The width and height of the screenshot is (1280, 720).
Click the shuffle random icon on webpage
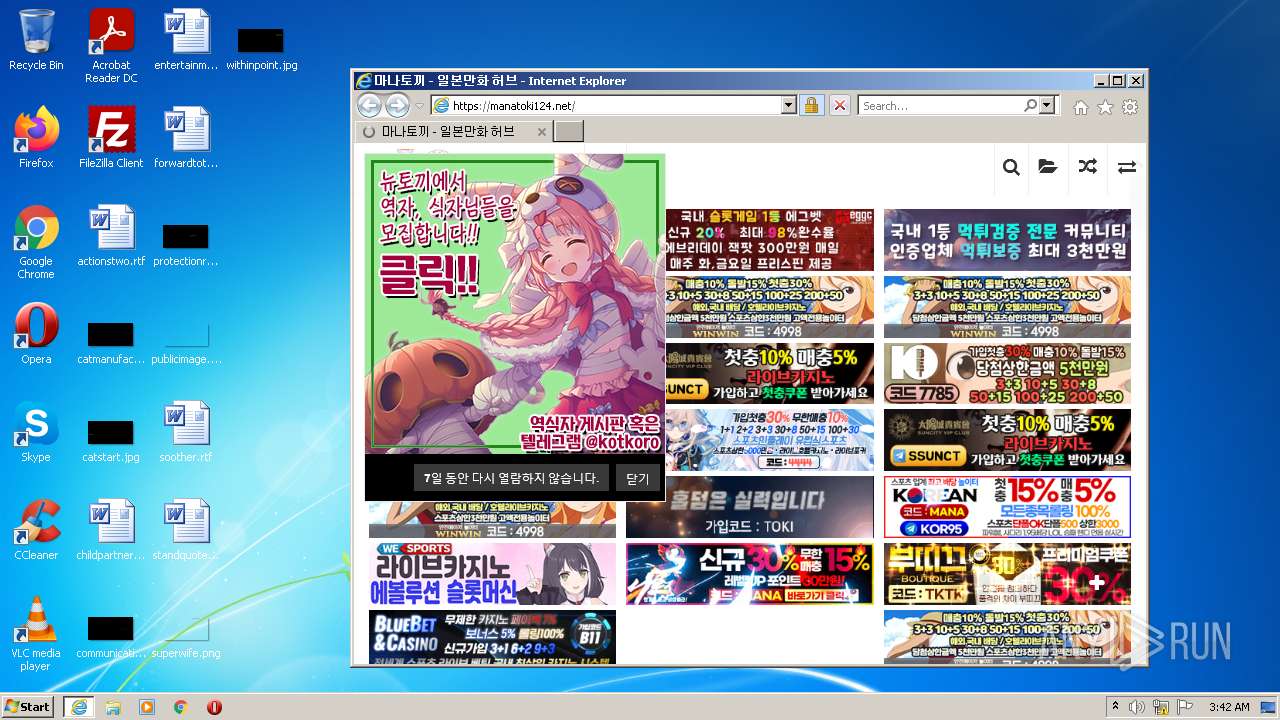[x=1088, y=167]
